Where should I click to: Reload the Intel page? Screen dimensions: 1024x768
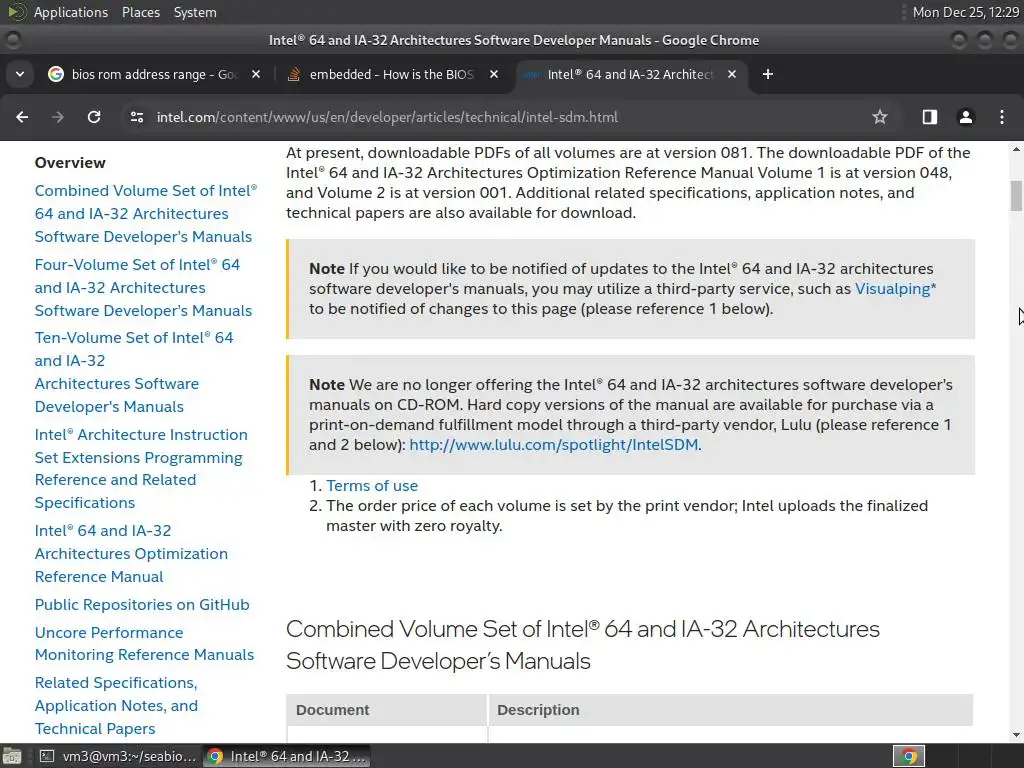pyautogui.click(x=94, y=117)
